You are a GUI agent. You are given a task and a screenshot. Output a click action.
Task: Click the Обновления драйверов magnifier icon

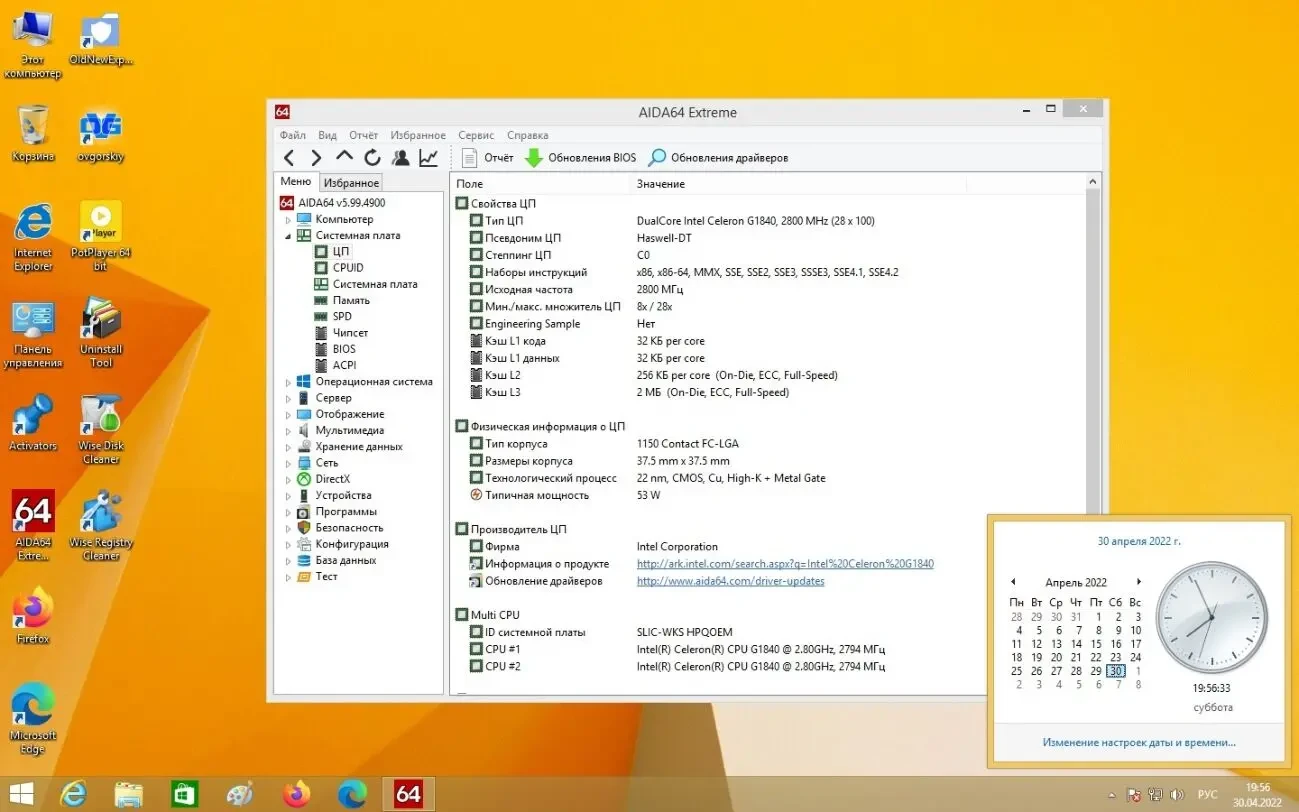(x=656, y=157)
